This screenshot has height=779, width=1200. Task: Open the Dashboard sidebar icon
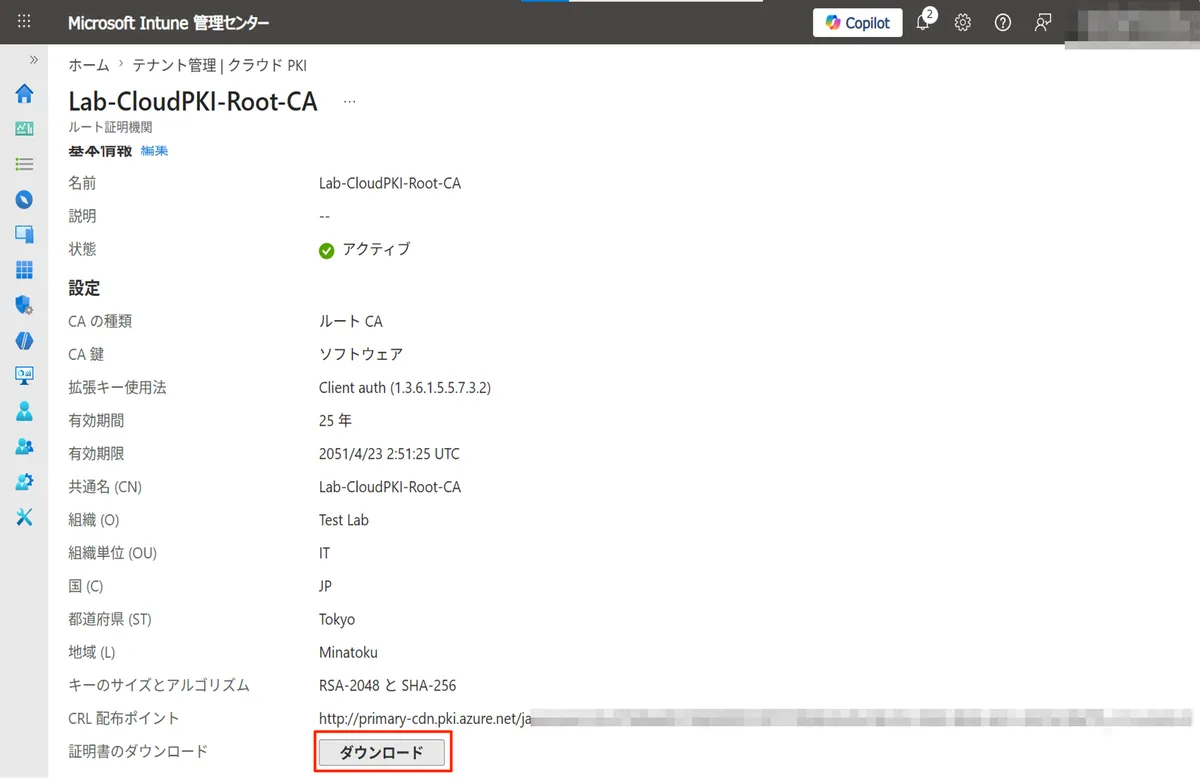tap(24, 129)
